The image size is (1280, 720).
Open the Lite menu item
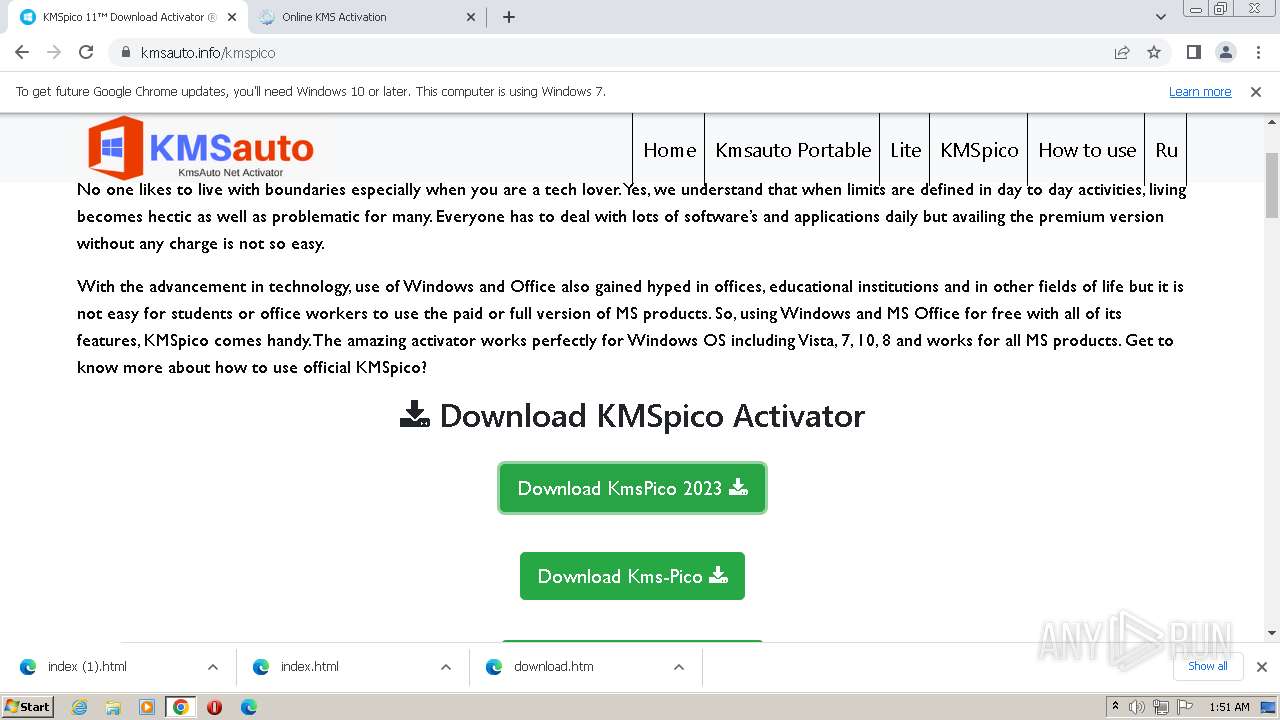tap(905, 150)
